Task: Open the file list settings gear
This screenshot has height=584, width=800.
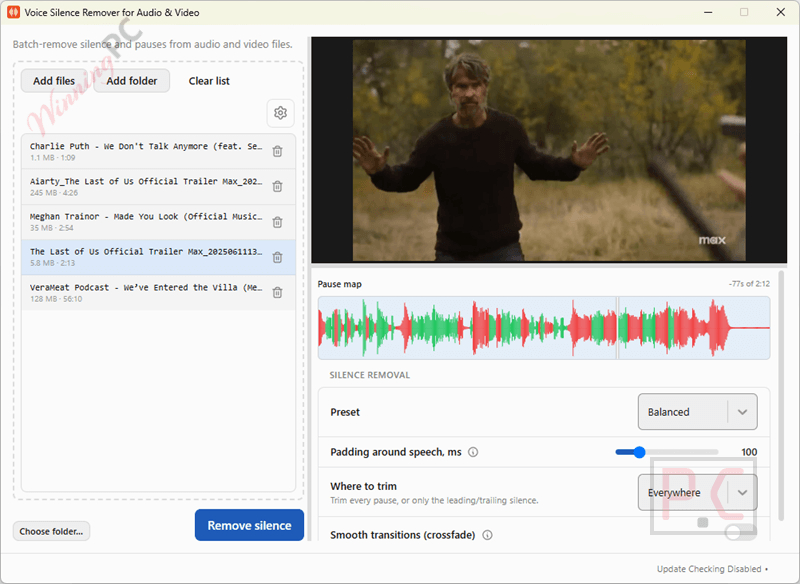Action: [x=280, y=113]
